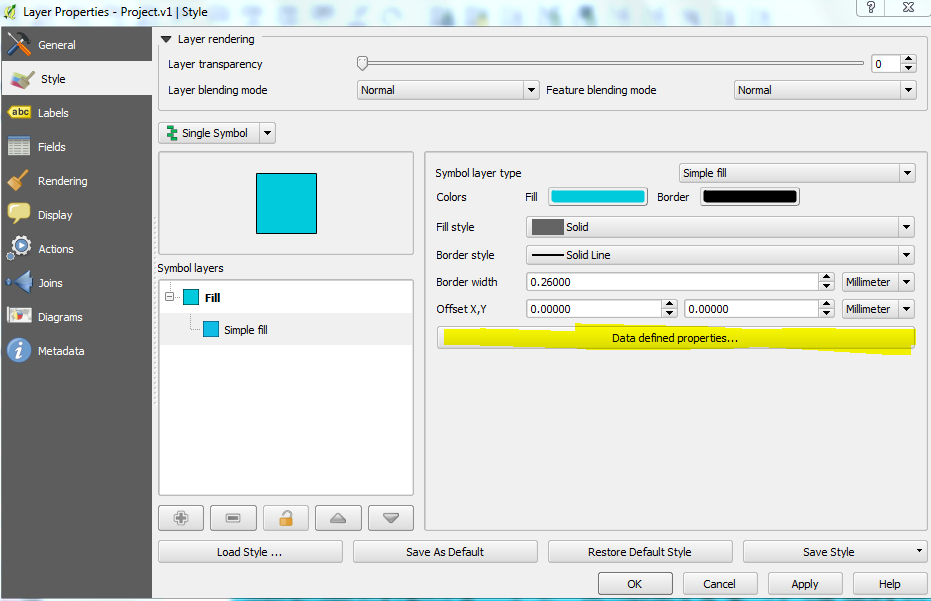Lock the symbol layer's color
The image size is (931, 601).
tap(286, 518)
